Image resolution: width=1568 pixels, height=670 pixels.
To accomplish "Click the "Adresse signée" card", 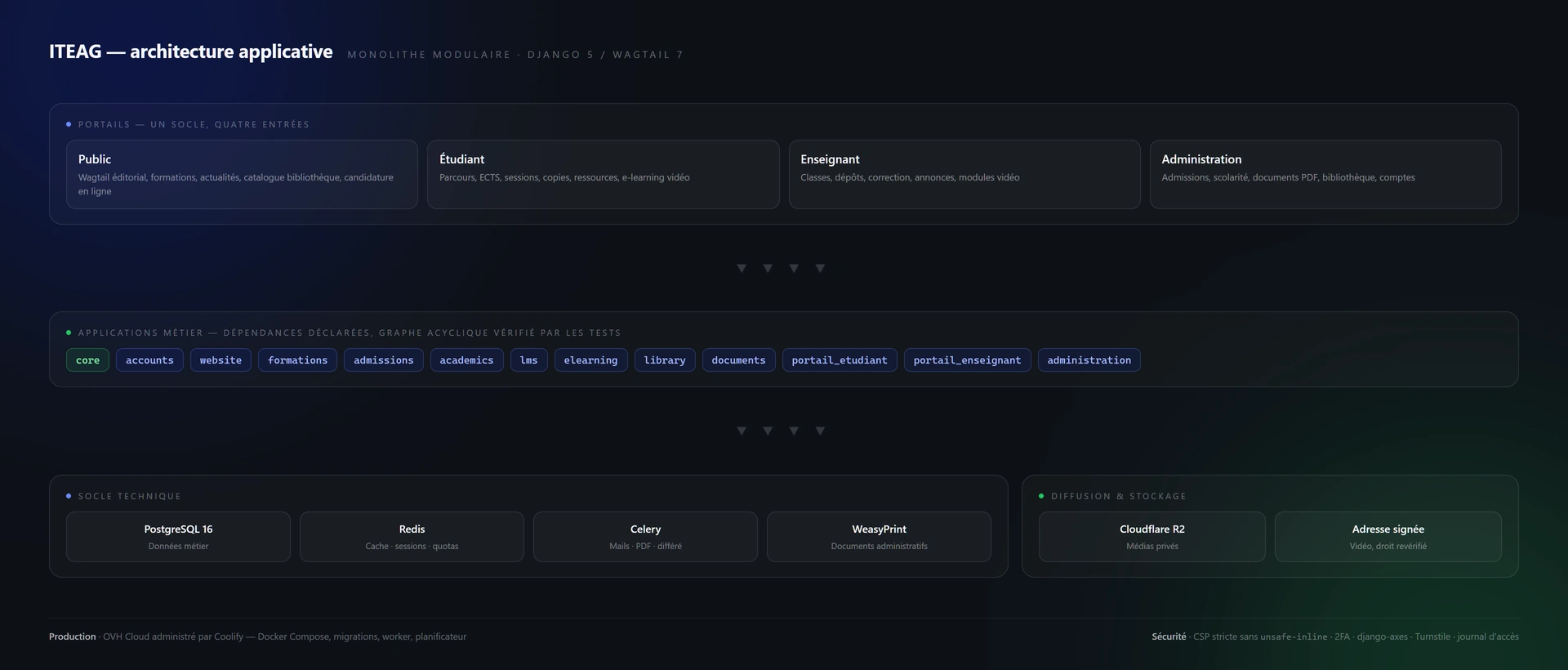I will tap(1388, 537).
